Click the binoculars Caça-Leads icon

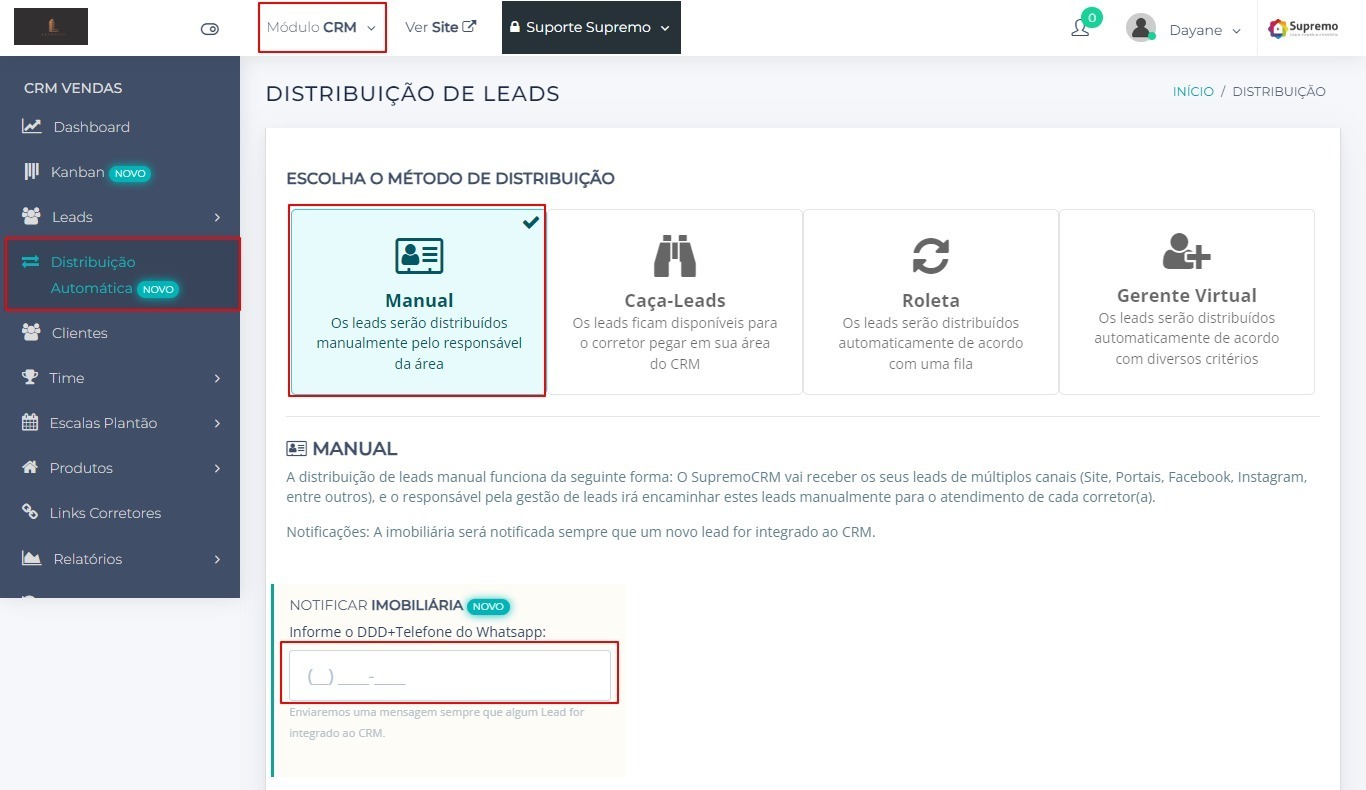point(675,256)
